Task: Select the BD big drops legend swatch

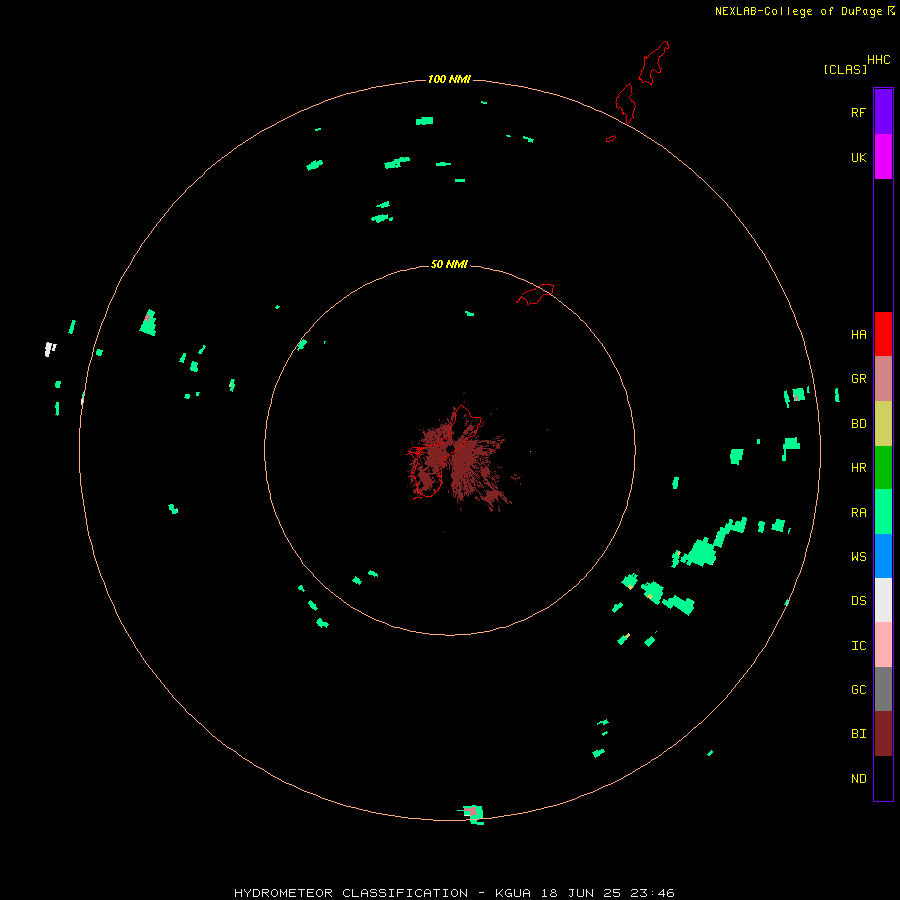Action: click(x=883, y=423)
